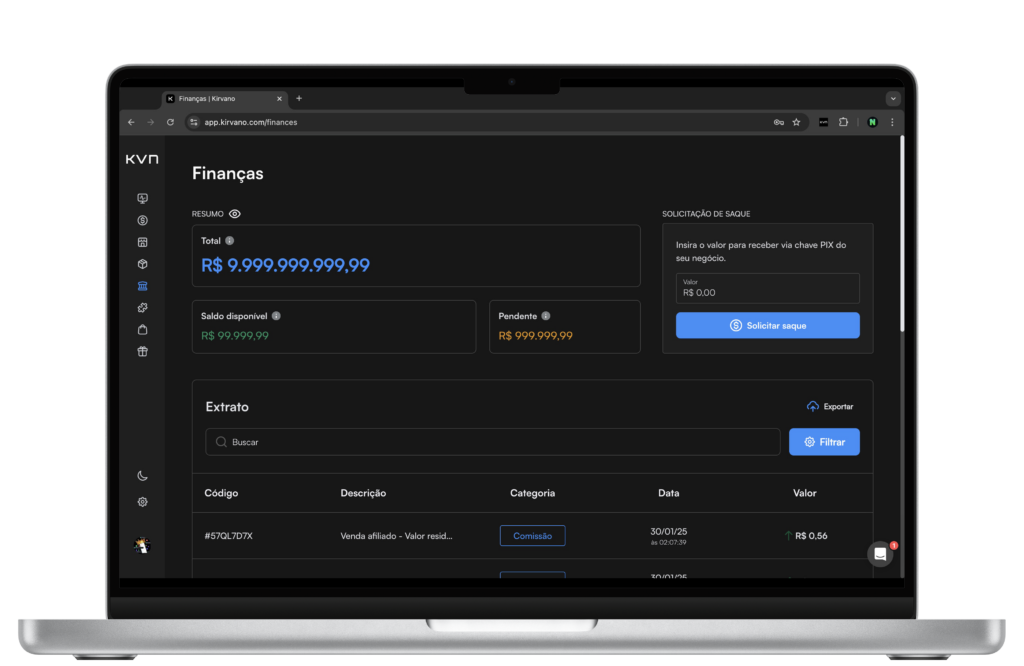1024x666 pixels.
Task: Toggle dark mode with the moon icon
Action: [142, 476]
